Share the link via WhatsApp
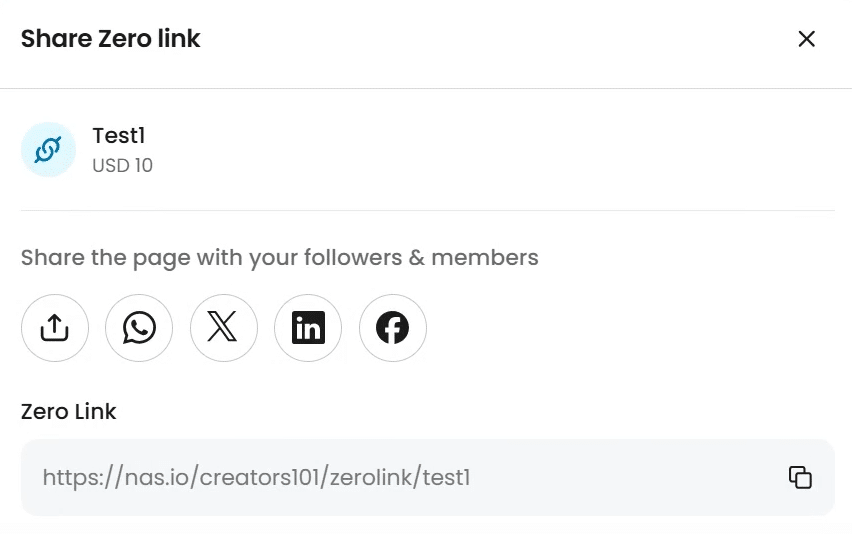 [x=139, y=327]
